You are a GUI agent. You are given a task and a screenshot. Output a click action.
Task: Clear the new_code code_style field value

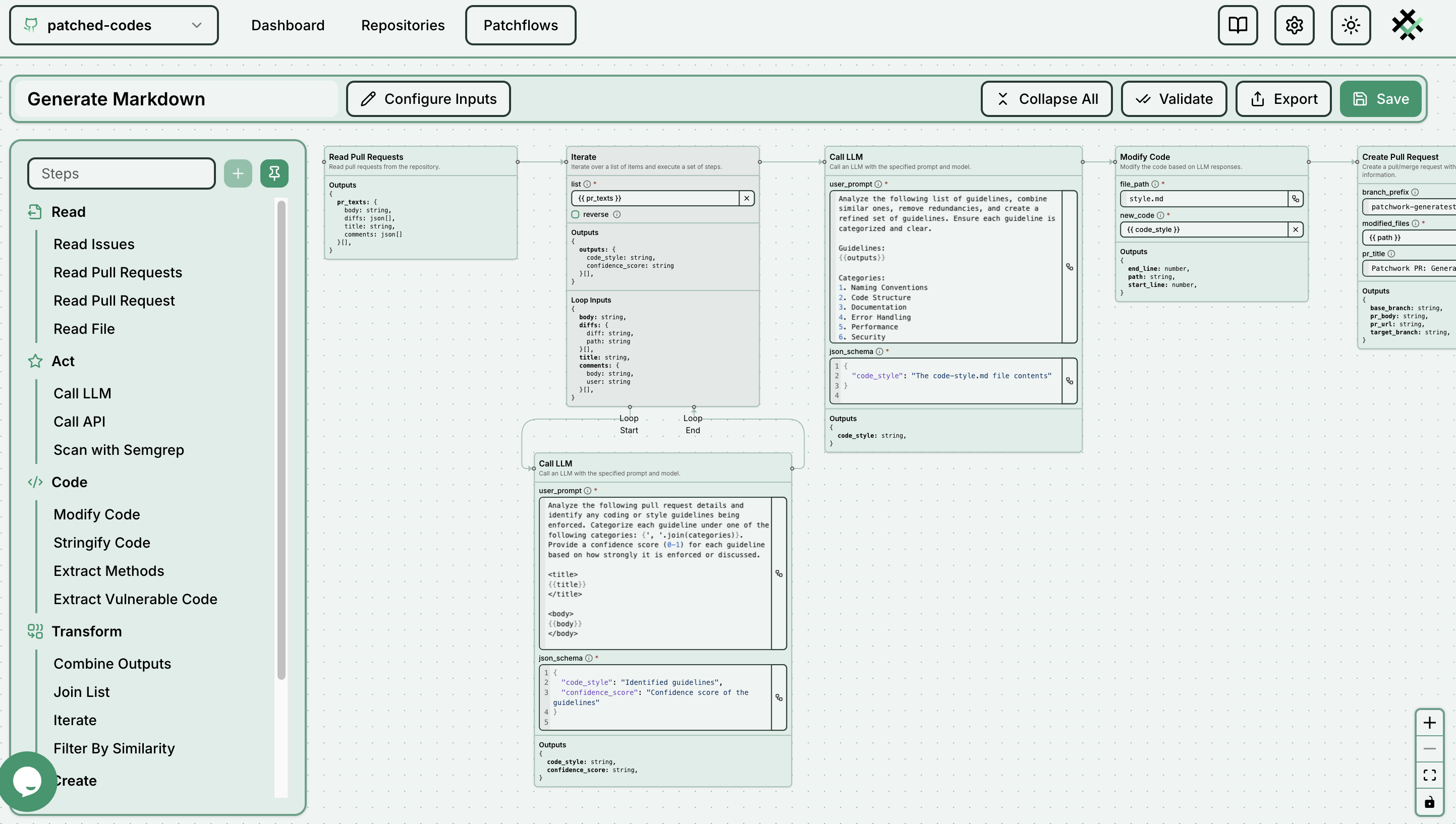click(x=1295, y=229)
